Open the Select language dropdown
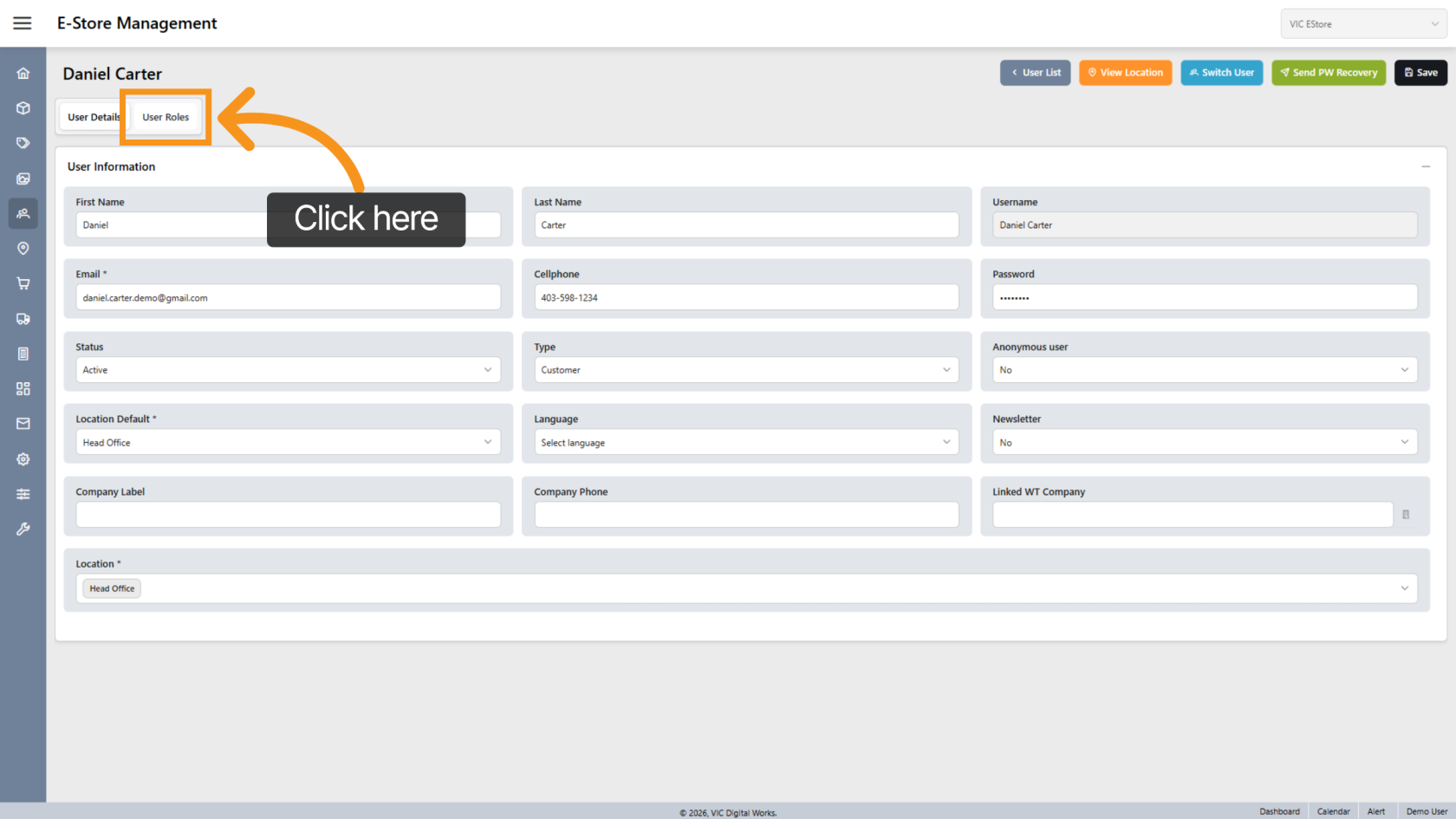1456x819 pixels. (745, 443)
